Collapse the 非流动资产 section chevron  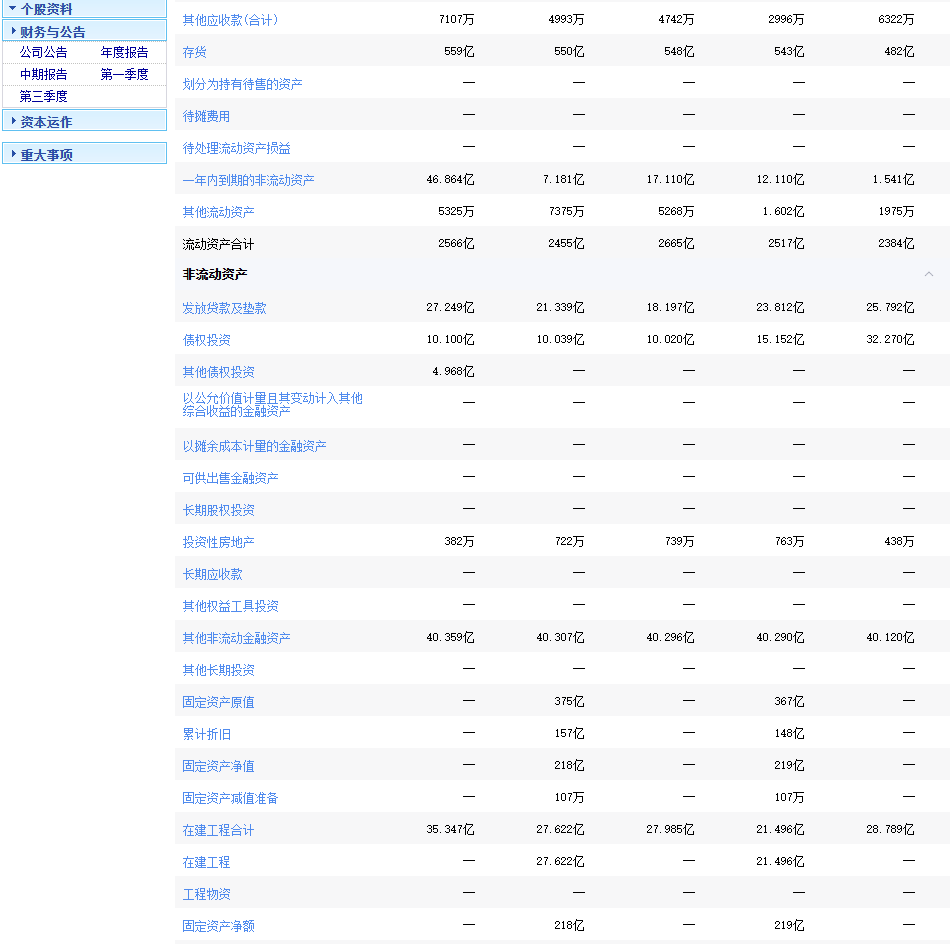point(928,274)
